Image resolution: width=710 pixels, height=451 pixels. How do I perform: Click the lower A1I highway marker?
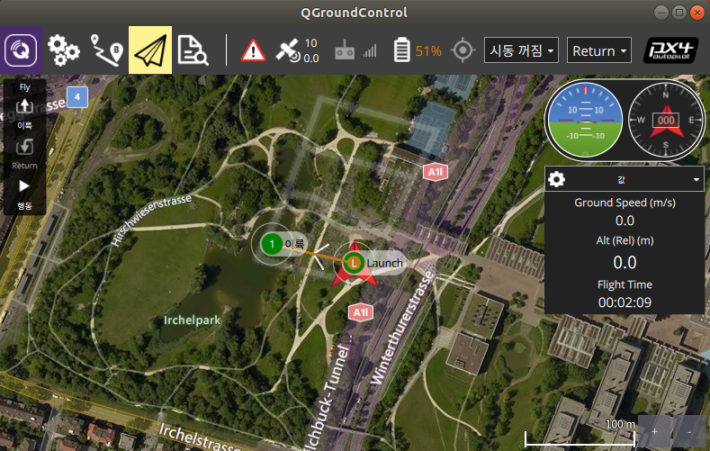(360, 312)
